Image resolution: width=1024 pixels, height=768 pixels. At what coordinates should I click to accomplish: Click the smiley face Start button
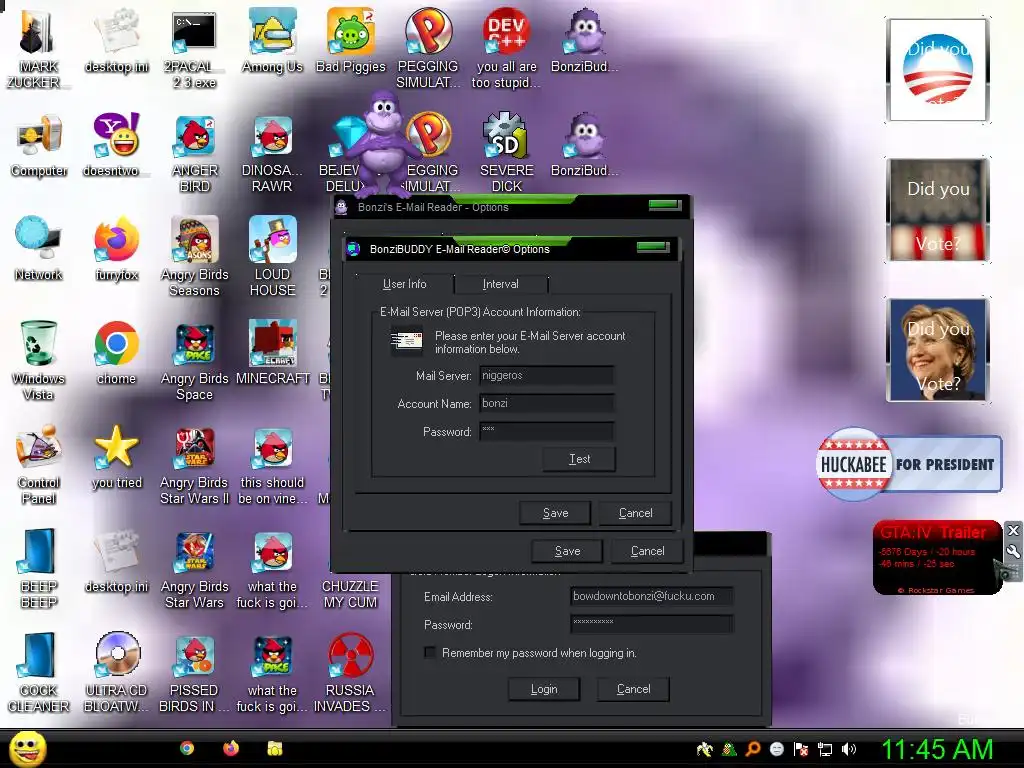(x=27, y=748)
